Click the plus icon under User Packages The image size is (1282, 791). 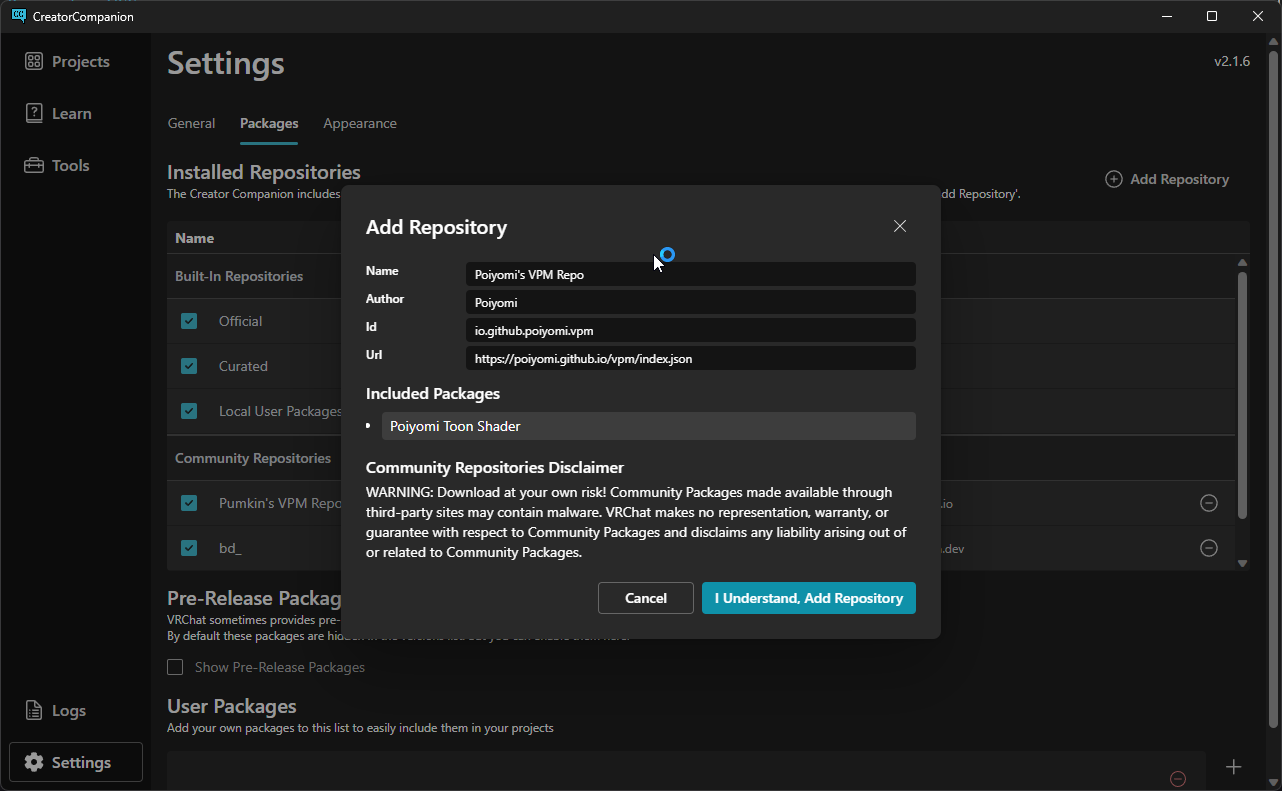1233,767
